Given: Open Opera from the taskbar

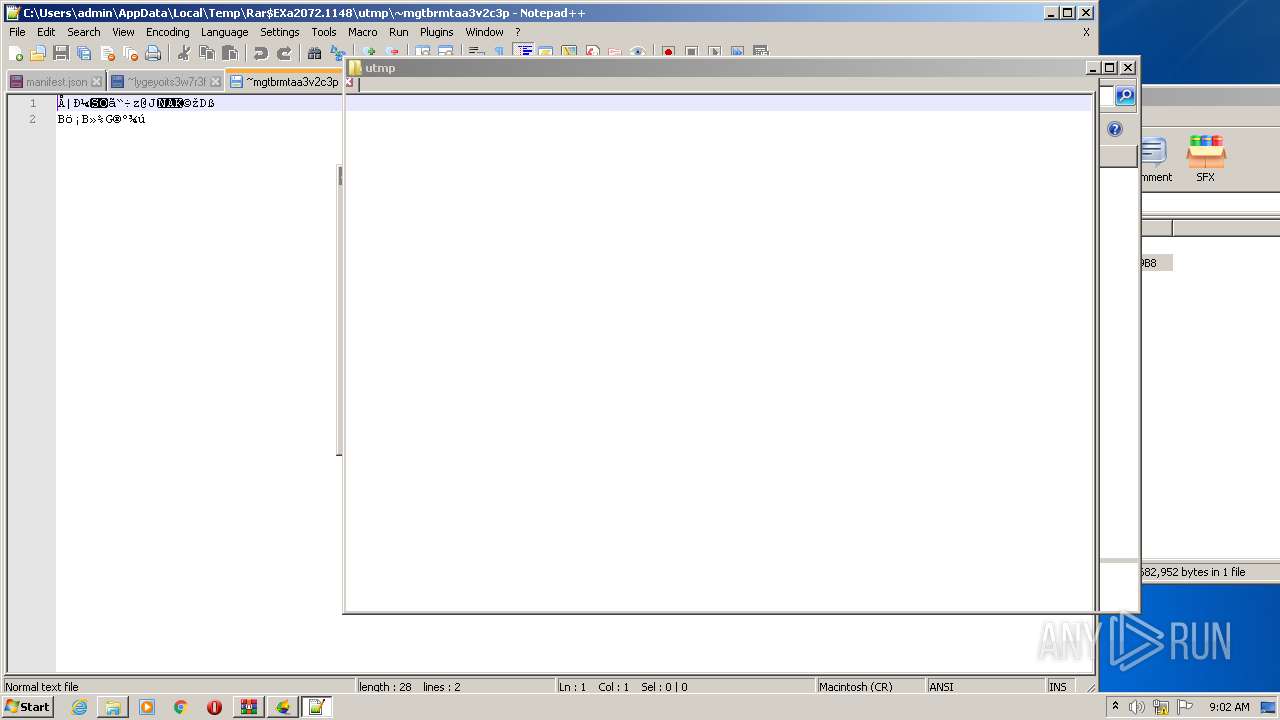Looking at the screenshot, I should pyautogui.click(x=214, y=707).
